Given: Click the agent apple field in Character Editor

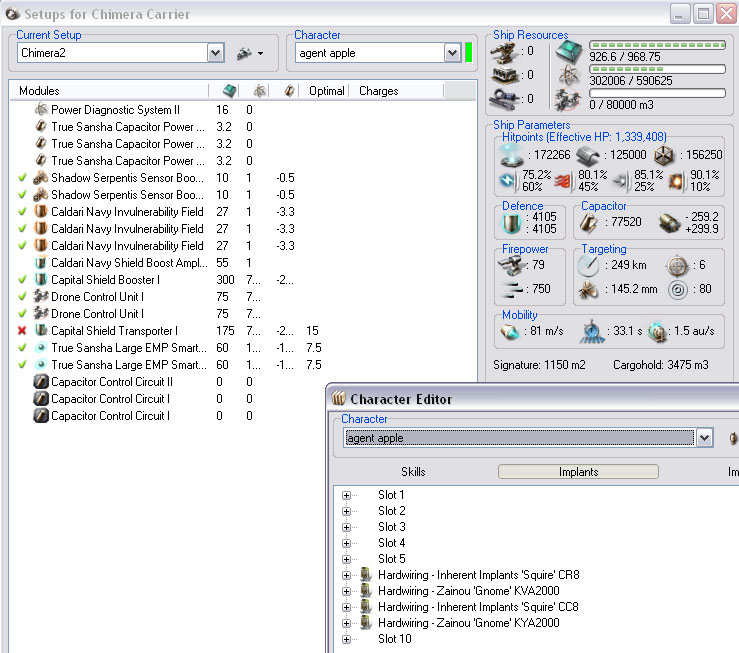Looking at the screenshot, I should click(x=519, y=438).
